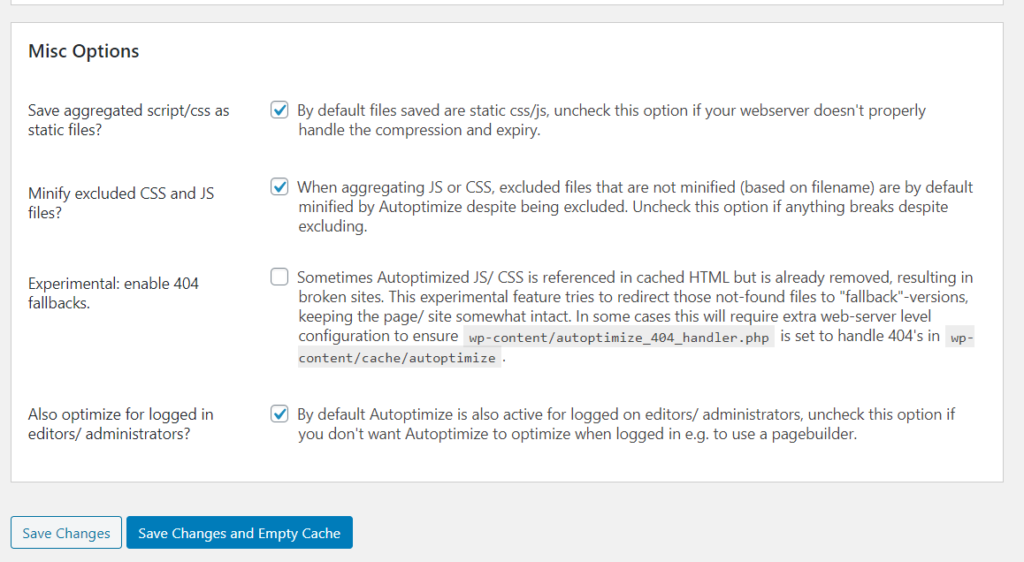The width and height of the screenshot is (1024, 562).
Task: Enable the experimental 404 fallbacks checkbox
Action: (280, 277)
